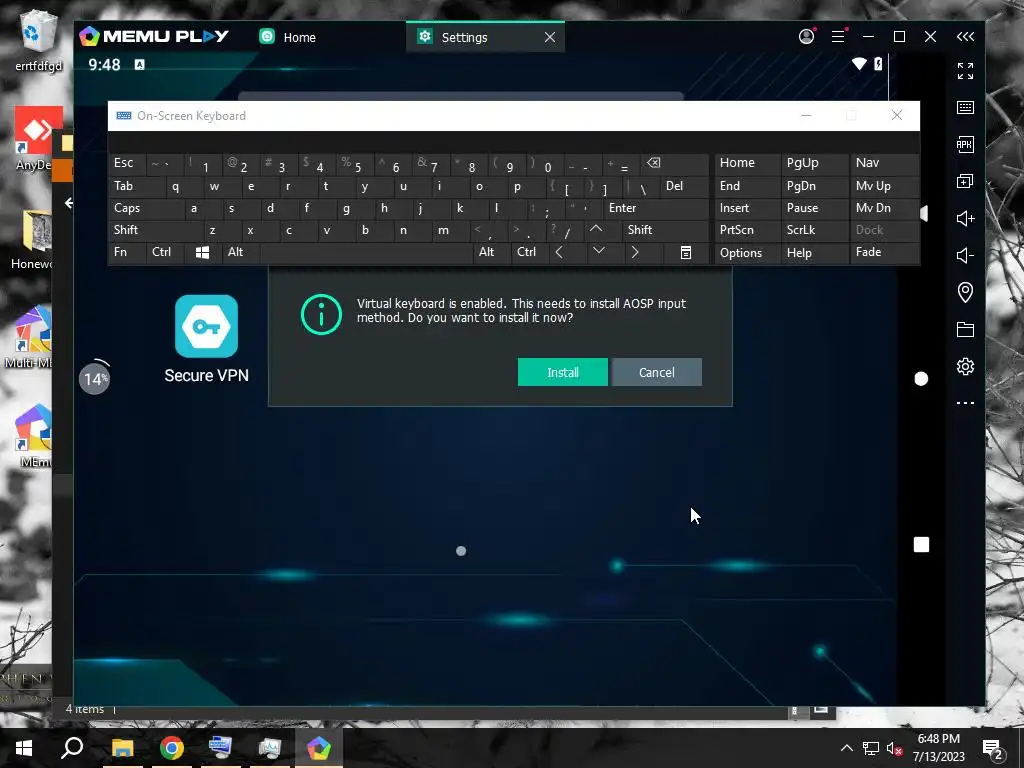Click the MEmu icon in taskbar
The height and width of the screenshot is (768, 1024).
coord(319,748)
